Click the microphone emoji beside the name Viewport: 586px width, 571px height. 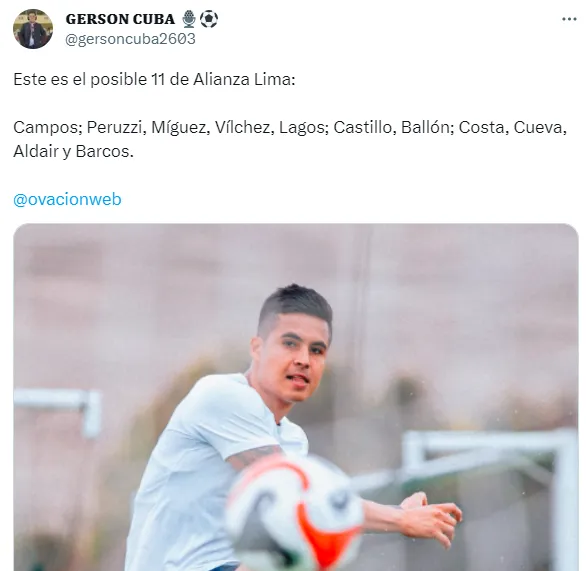point(189,19)
